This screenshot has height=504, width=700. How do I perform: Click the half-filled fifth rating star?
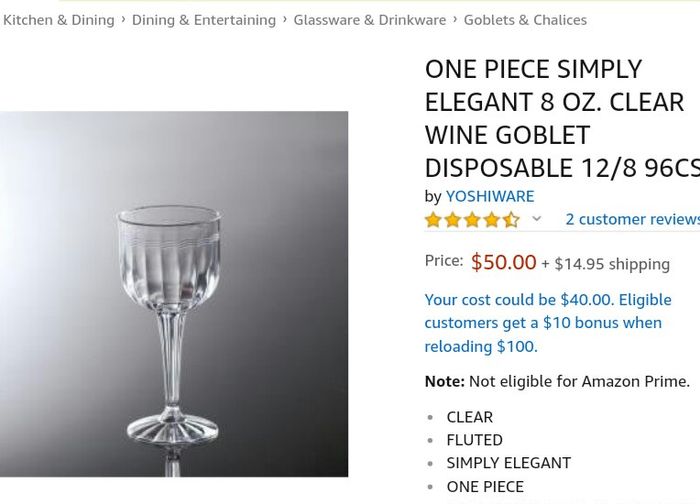pyautogui.click(x=511, y=220)
